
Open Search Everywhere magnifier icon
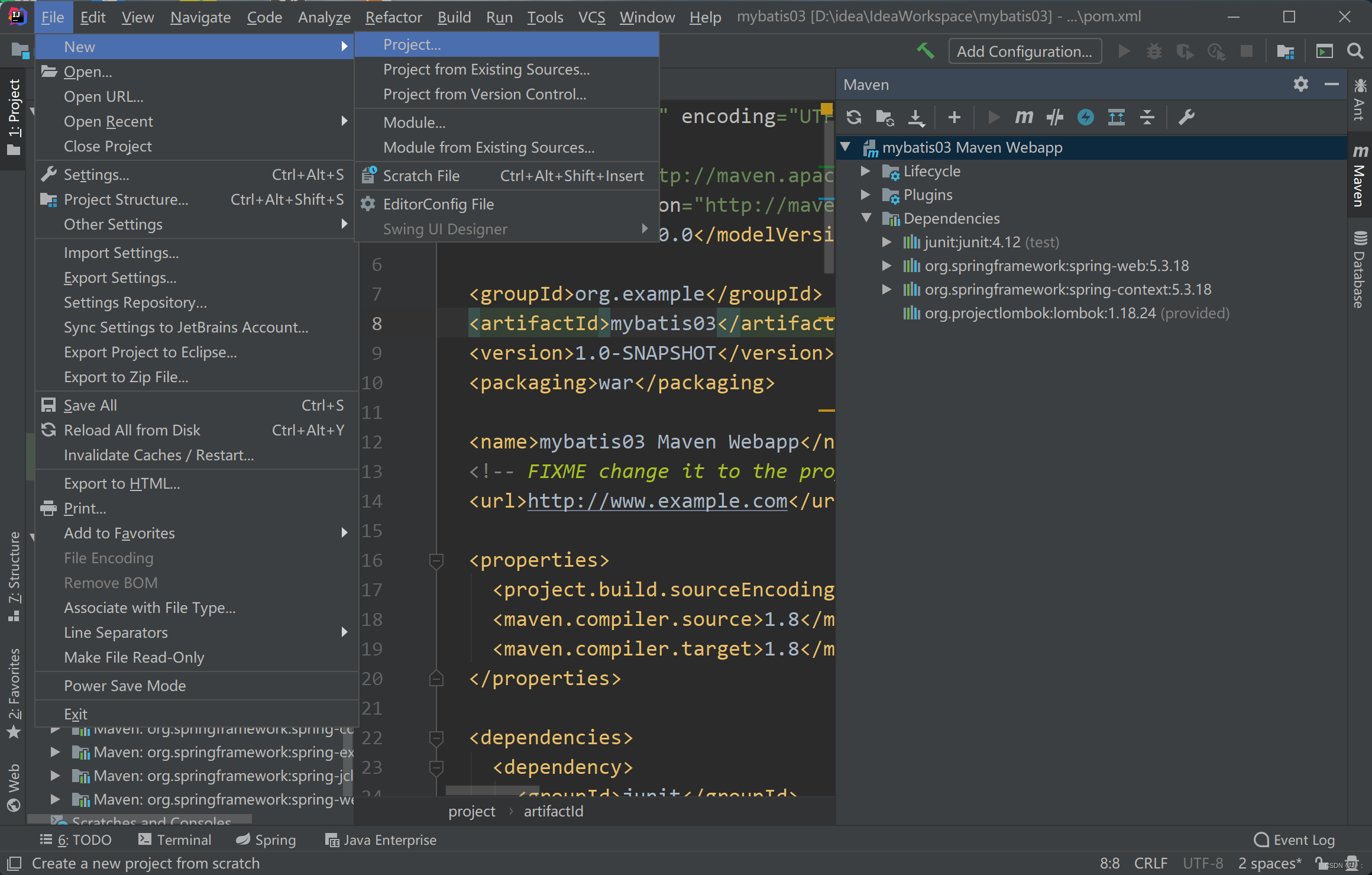[1355, 51]
